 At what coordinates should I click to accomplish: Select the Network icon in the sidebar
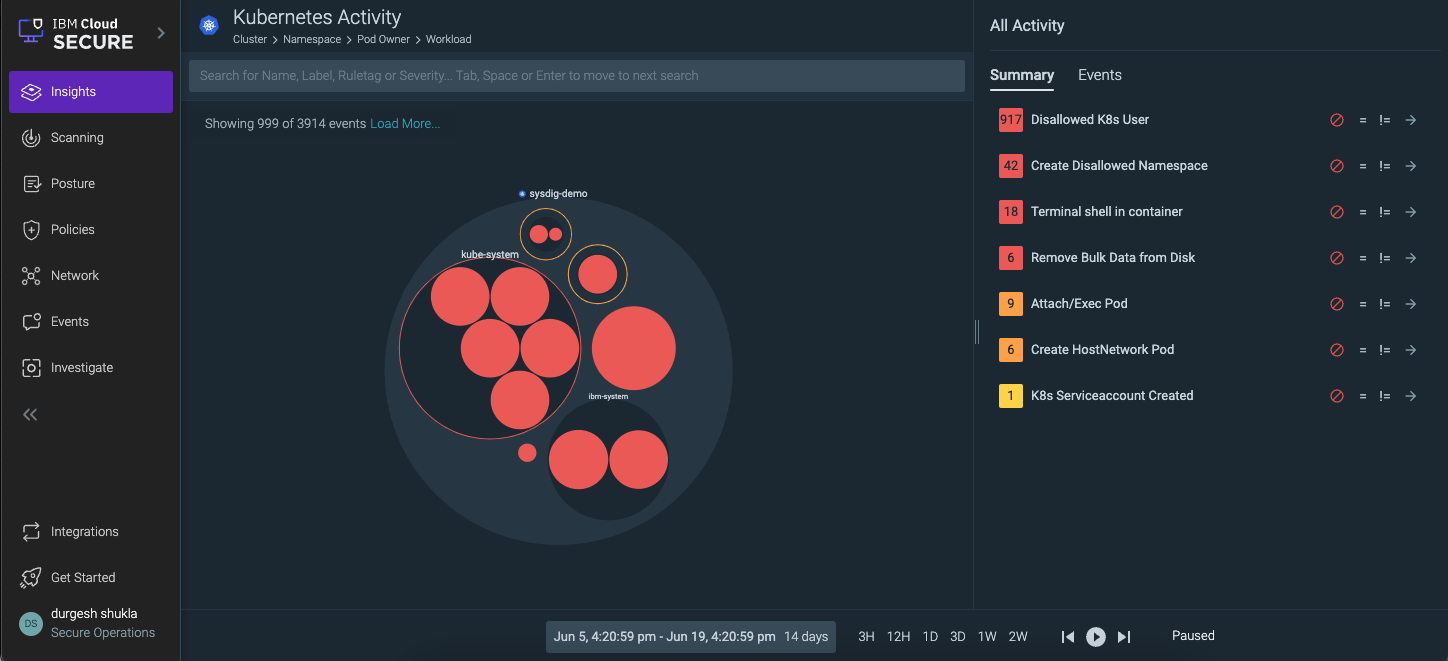click(x=30, y=275)
